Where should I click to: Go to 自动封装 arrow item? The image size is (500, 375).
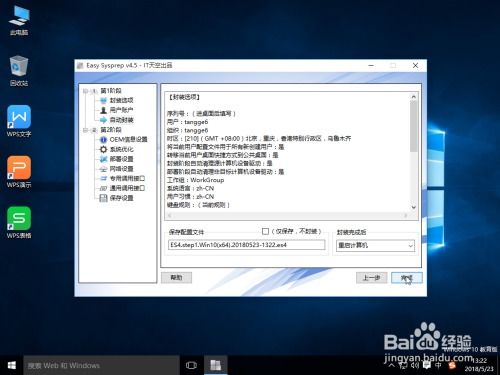click(117, 120)
